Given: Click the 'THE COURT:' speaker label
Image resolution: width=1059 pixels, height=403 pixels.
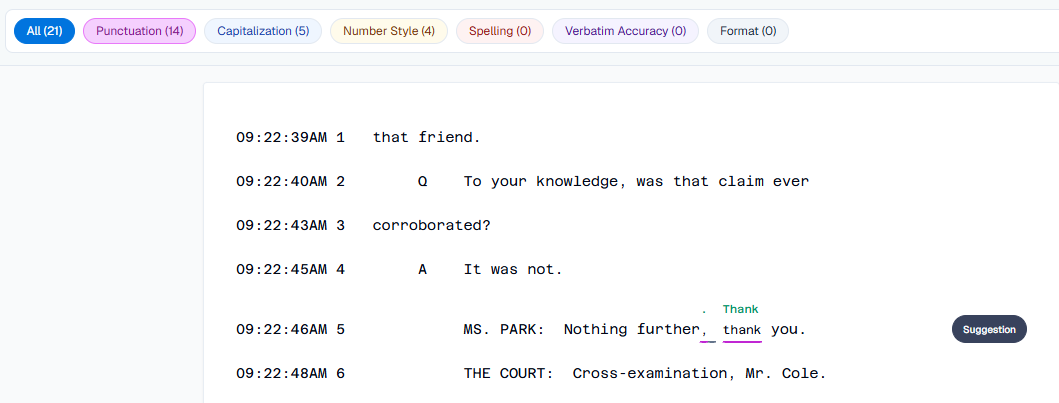Looking at the screenshot, I should pyautogui.click(x=509, y=373).
